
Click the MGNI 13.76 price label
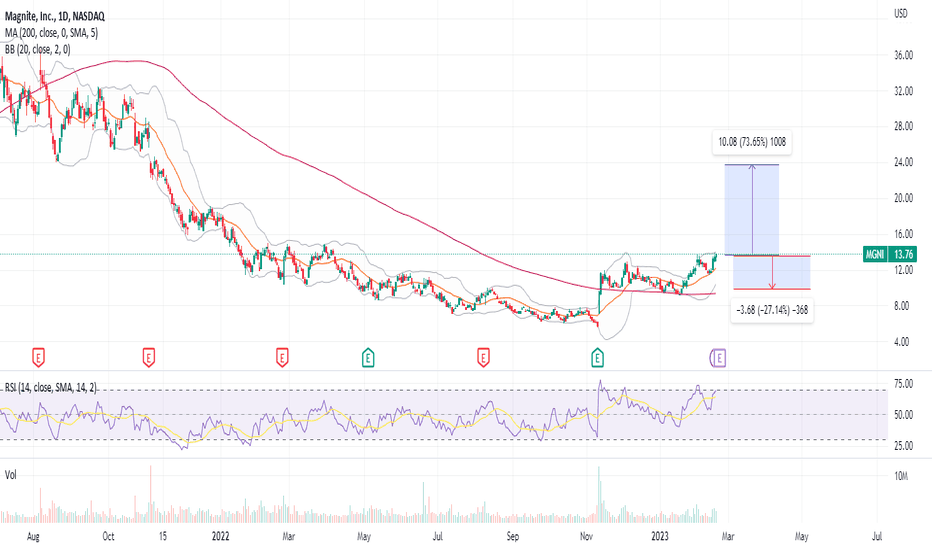pos(890,254)
